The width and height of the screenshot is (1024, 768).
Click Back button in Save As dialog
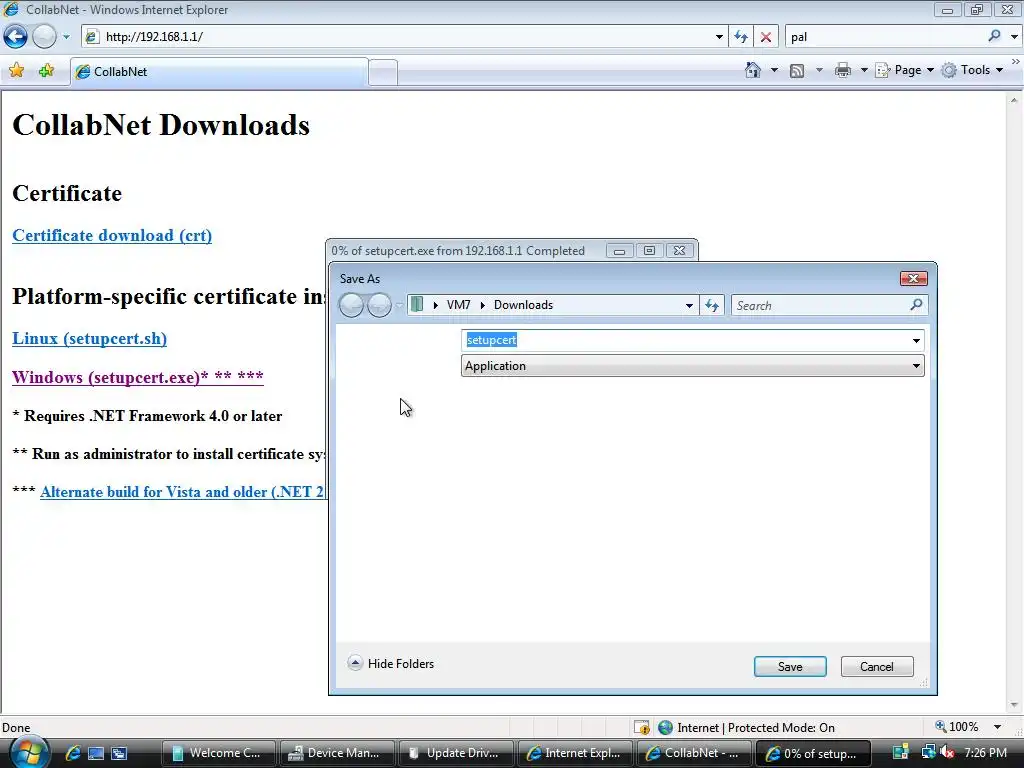pyautogui.click(x=351, y=305)
